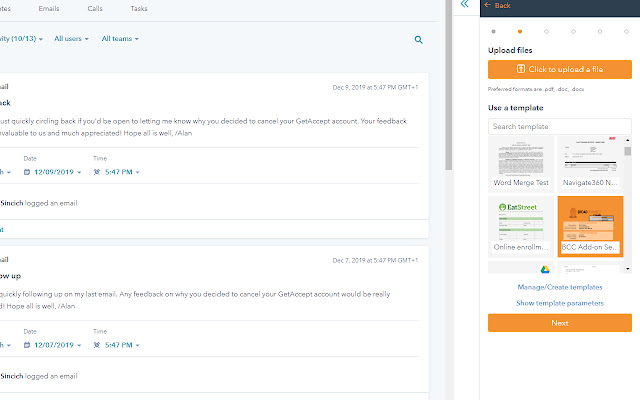The height and width of the screenshot is (400, 640).
Task: Click the Back arrow icon
Action: pos(487,5)
